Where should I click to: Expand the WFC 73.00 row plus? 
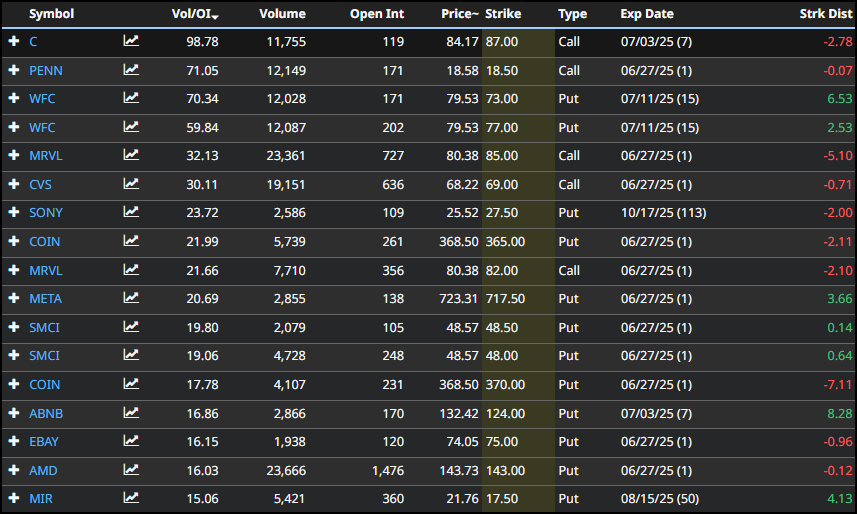pyautogui.click(x=14, y=98)
